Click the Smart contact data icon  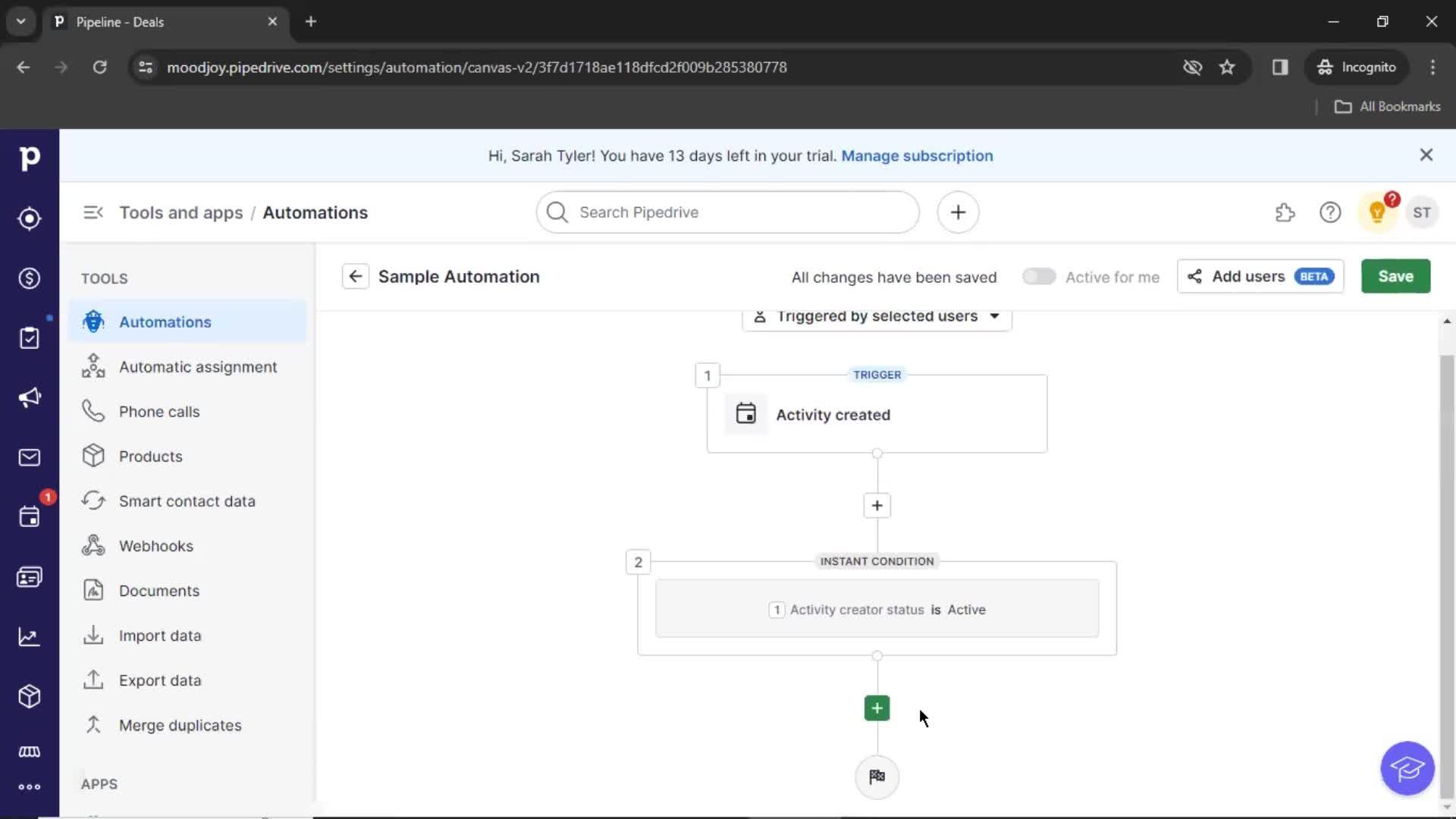93,500
